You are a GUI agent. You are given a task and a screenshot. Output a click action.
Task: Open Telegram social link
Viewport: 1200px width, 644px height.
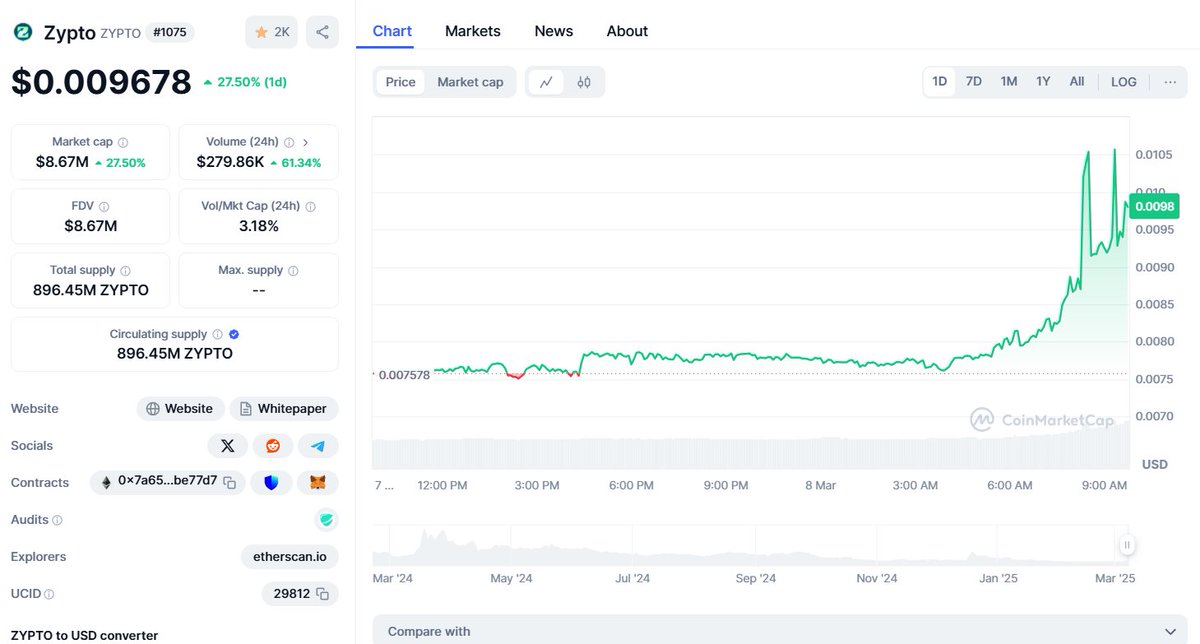[318, 446]
